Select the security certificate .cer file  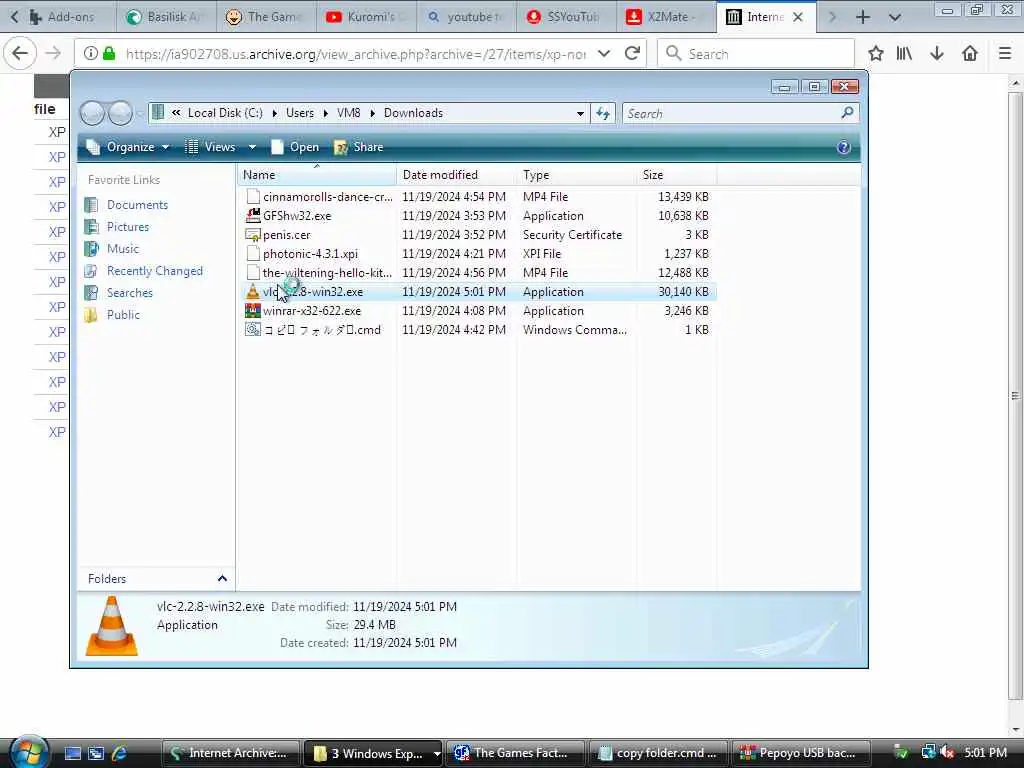pos(477,234)
